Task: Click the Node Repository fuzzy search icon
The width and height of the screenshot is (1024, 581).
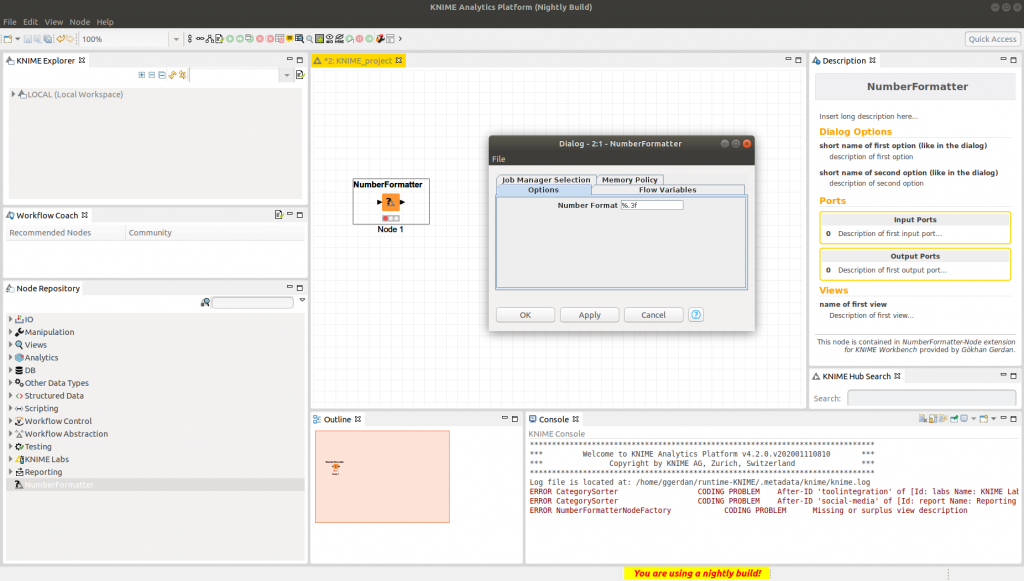Action: [x=205, y=302]
